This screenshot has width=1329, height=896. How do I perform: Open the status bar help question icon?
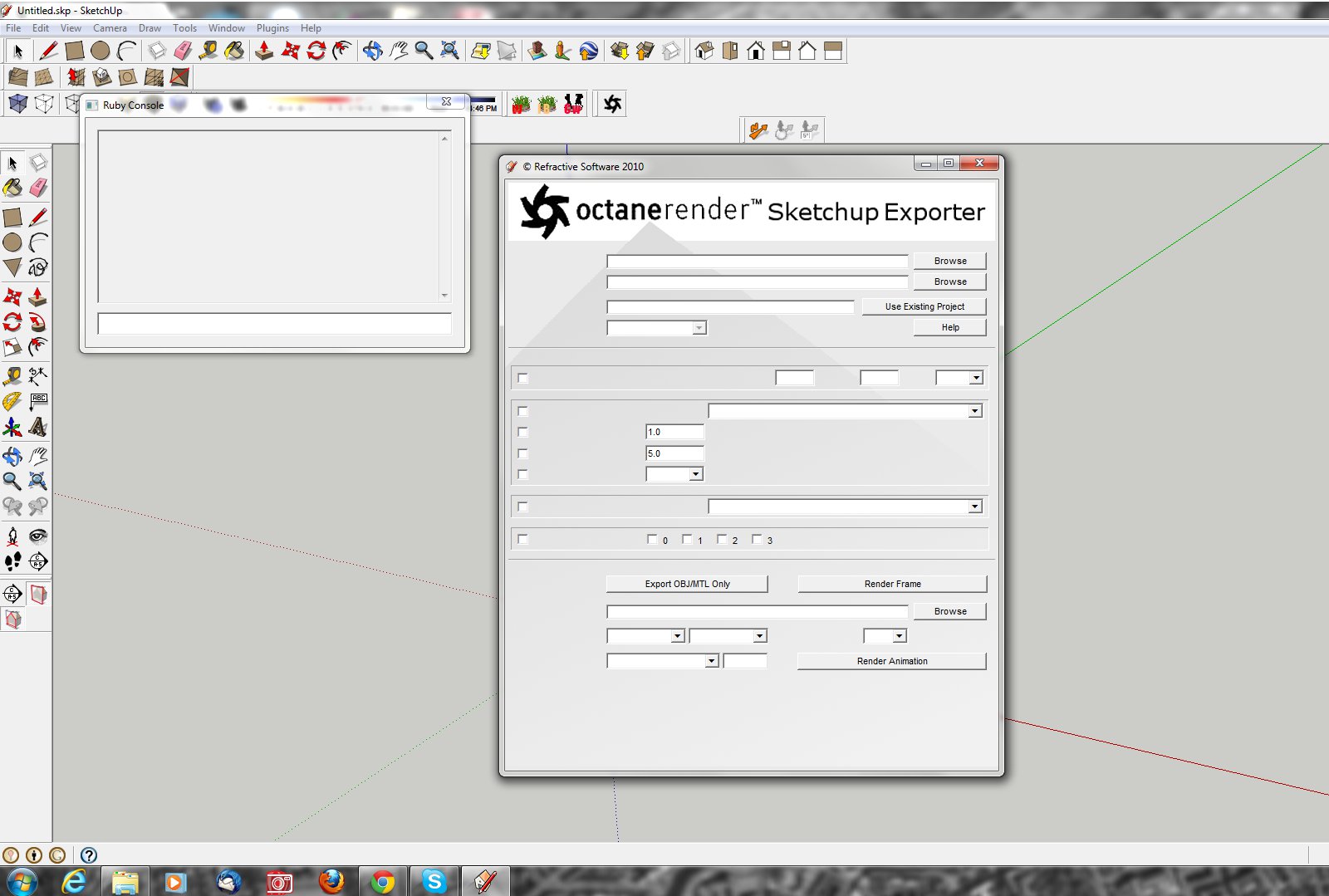point(89,854)
